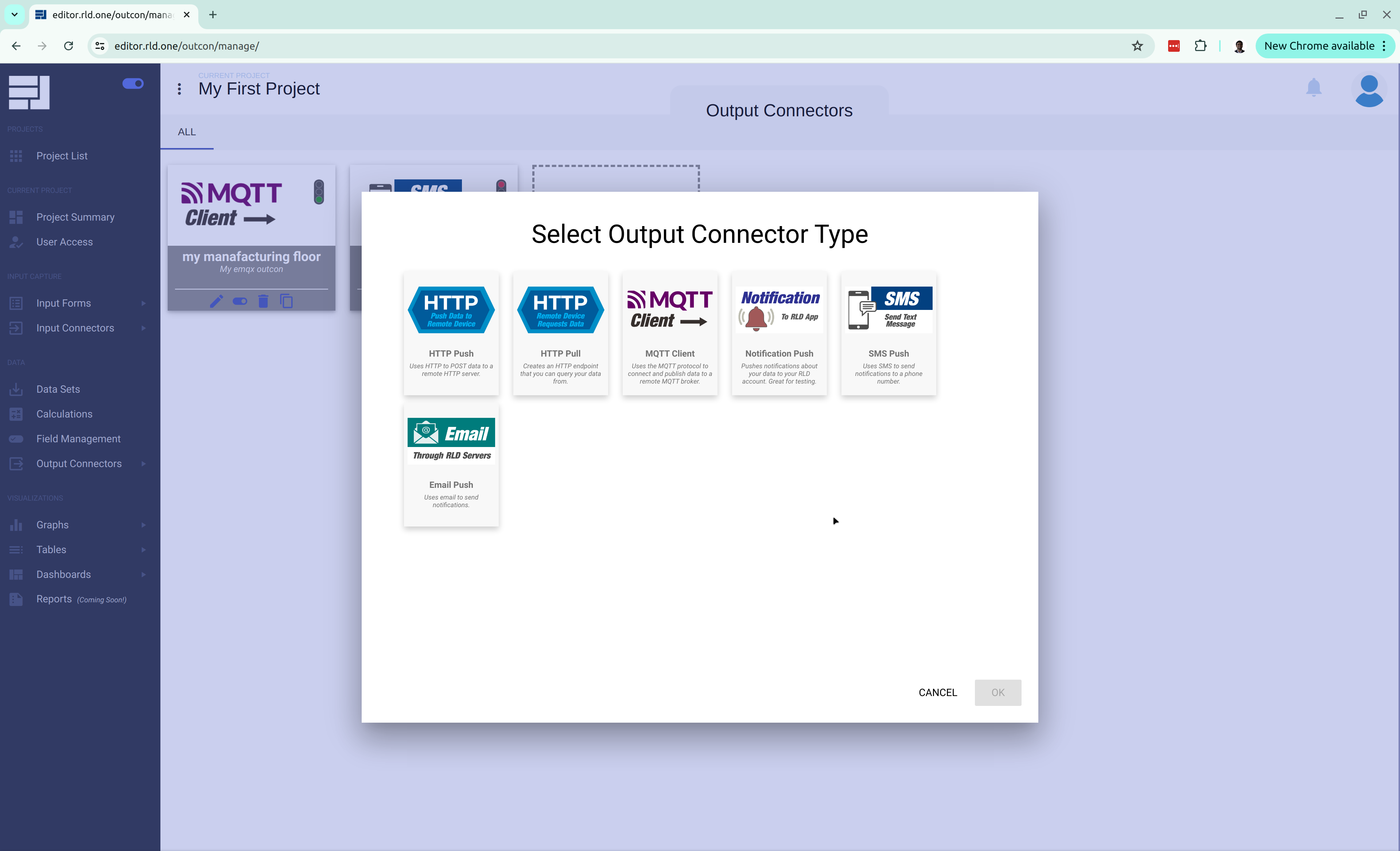Click the SMS card traffic light status
Viewport: 1400px width, 851px height.
pos(501,186)
